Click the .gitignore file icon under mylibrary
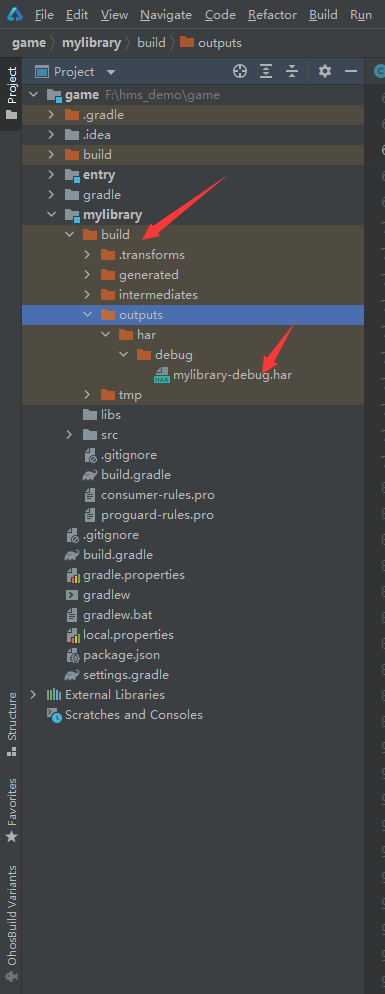Screen dimensions: 385x994 click(x=90, y=455)
